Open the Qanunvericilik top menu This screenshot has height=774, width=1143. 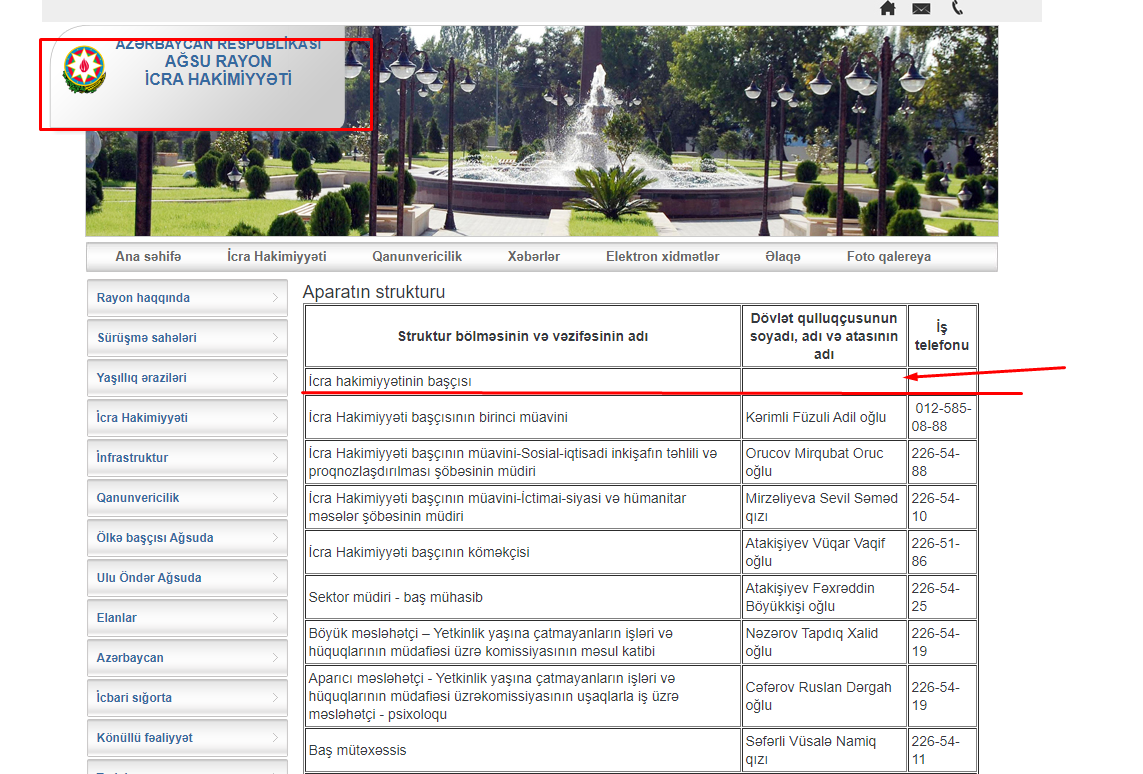click(417, 257)
